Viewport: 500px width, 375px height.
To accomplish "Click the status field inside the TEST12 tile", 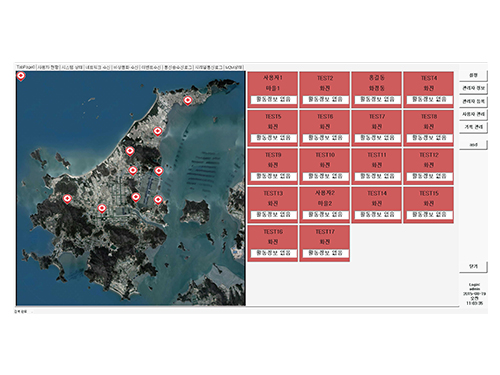I will click(x=429, y=176).
